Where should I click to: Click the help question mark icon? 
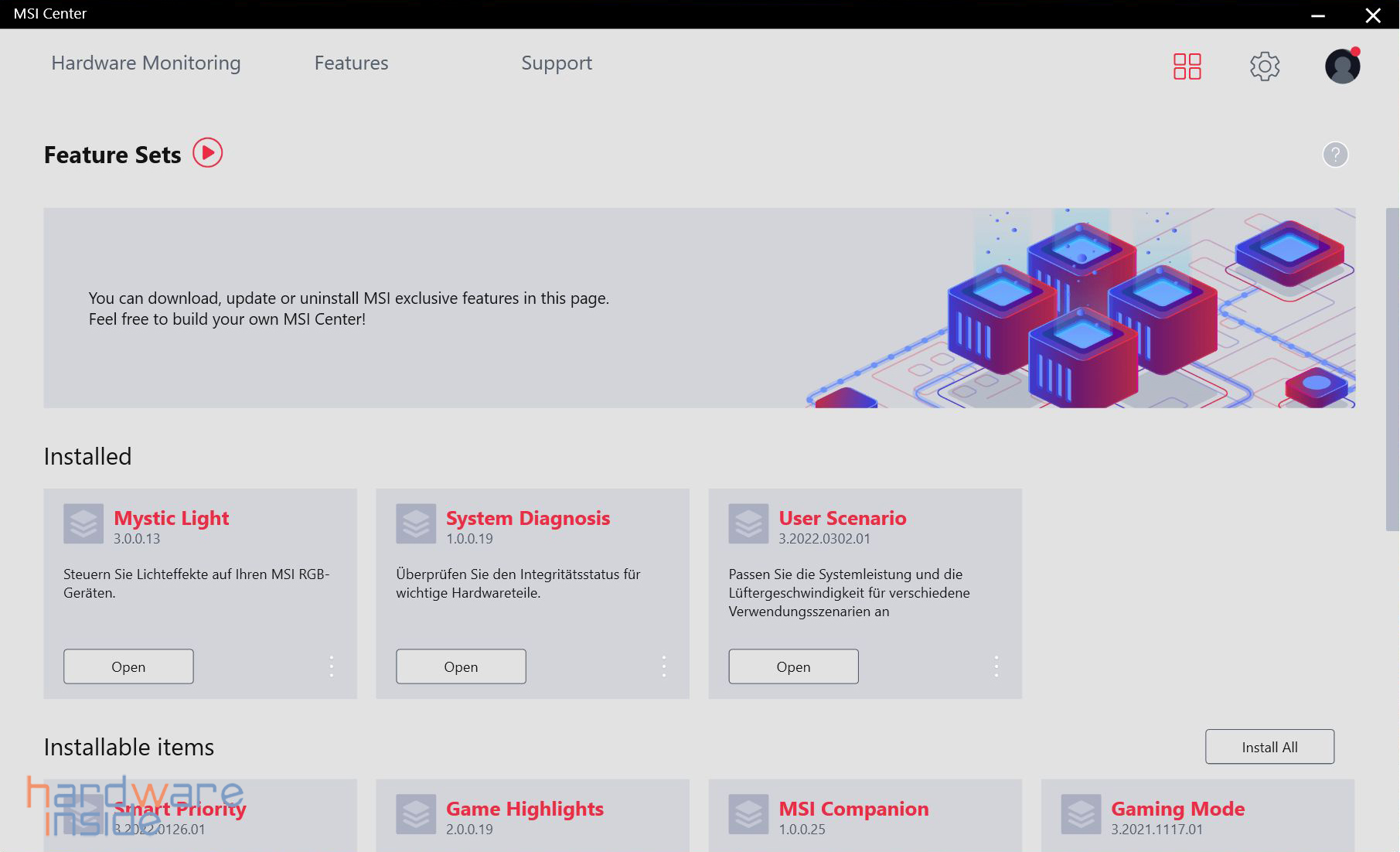[1335, 155]
